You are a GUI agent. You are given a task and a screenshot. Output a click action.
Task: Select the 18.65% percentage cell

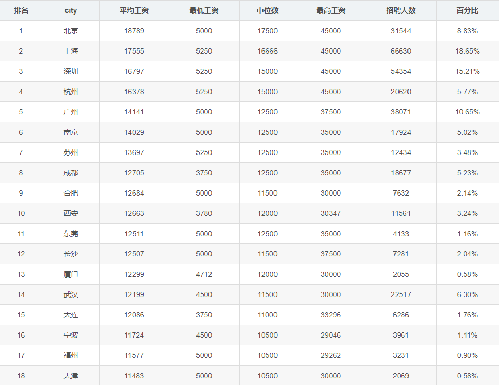467,51
